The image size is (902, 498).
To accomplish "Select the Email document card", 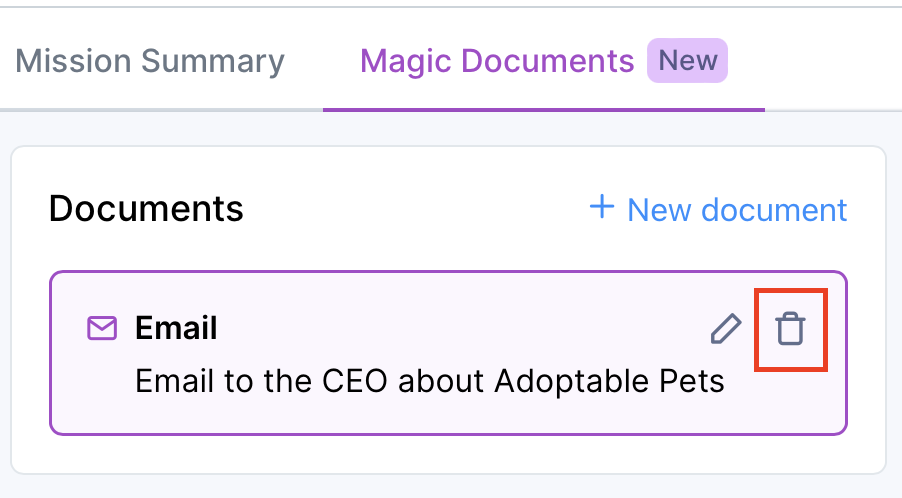I will [x=448, y=405].
